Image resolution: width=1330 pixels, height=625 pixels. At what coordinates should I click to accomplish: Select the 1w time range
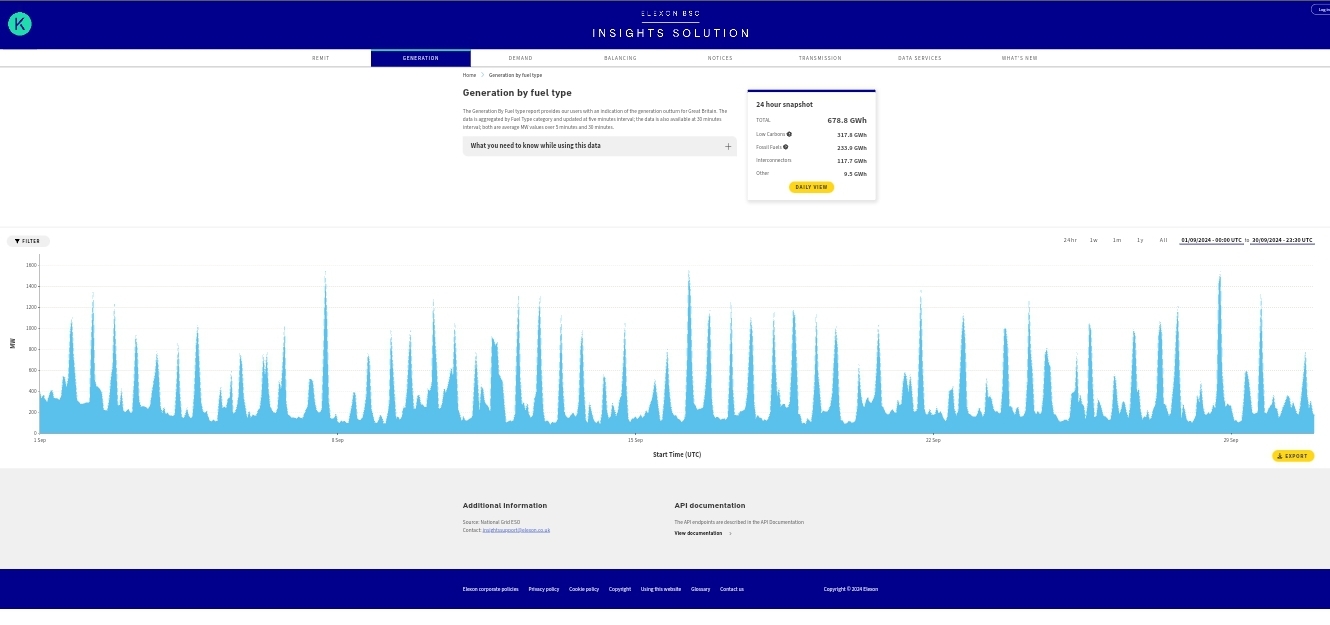point(1094,240)
